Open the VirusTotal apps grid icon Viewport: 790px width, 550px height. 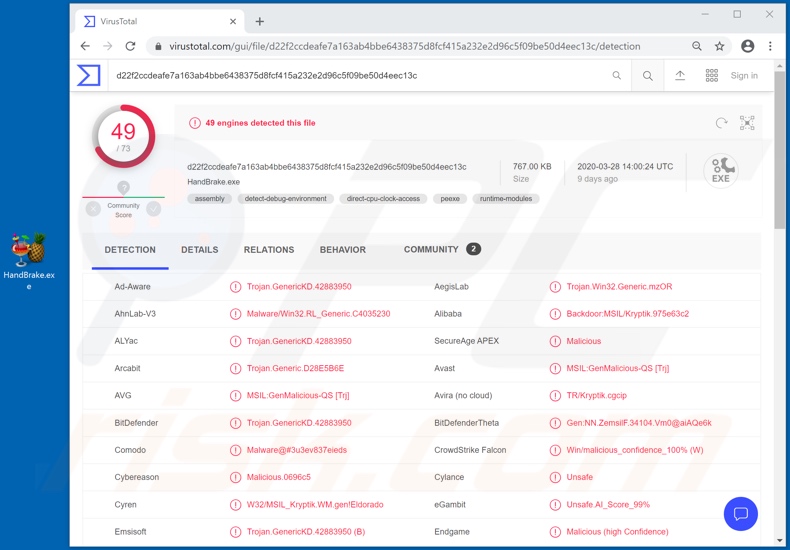coord(711,76)
